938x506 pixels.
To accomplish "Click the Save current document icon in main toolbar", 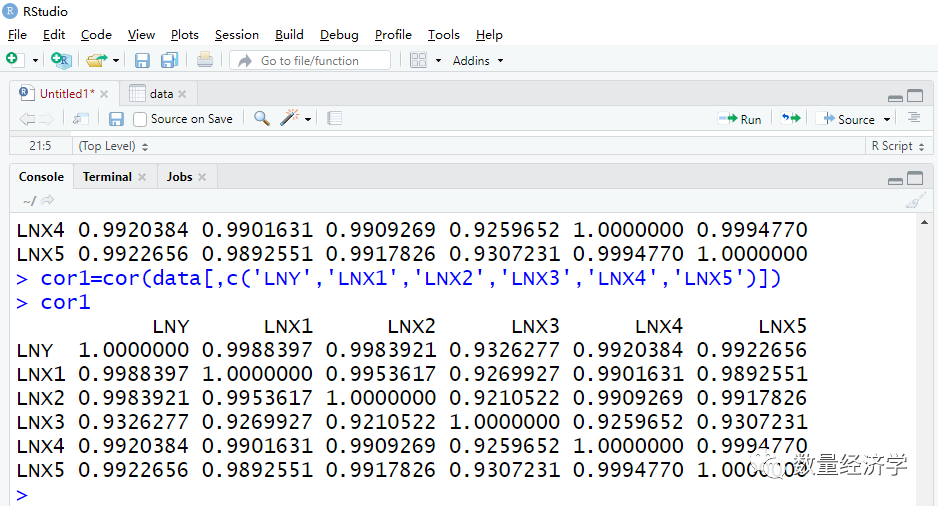I will (142, 60).
